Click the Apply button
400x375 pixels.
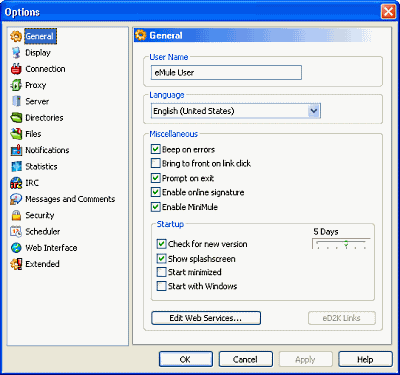pos(305,359)
